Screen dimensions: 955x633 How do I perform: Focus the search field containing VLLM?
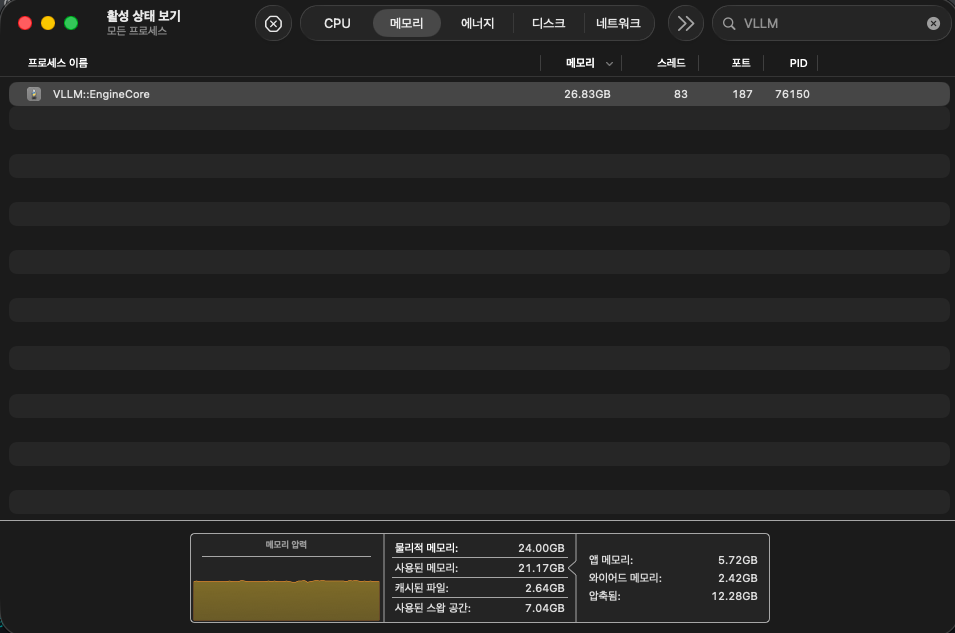(x=831, y=24)
